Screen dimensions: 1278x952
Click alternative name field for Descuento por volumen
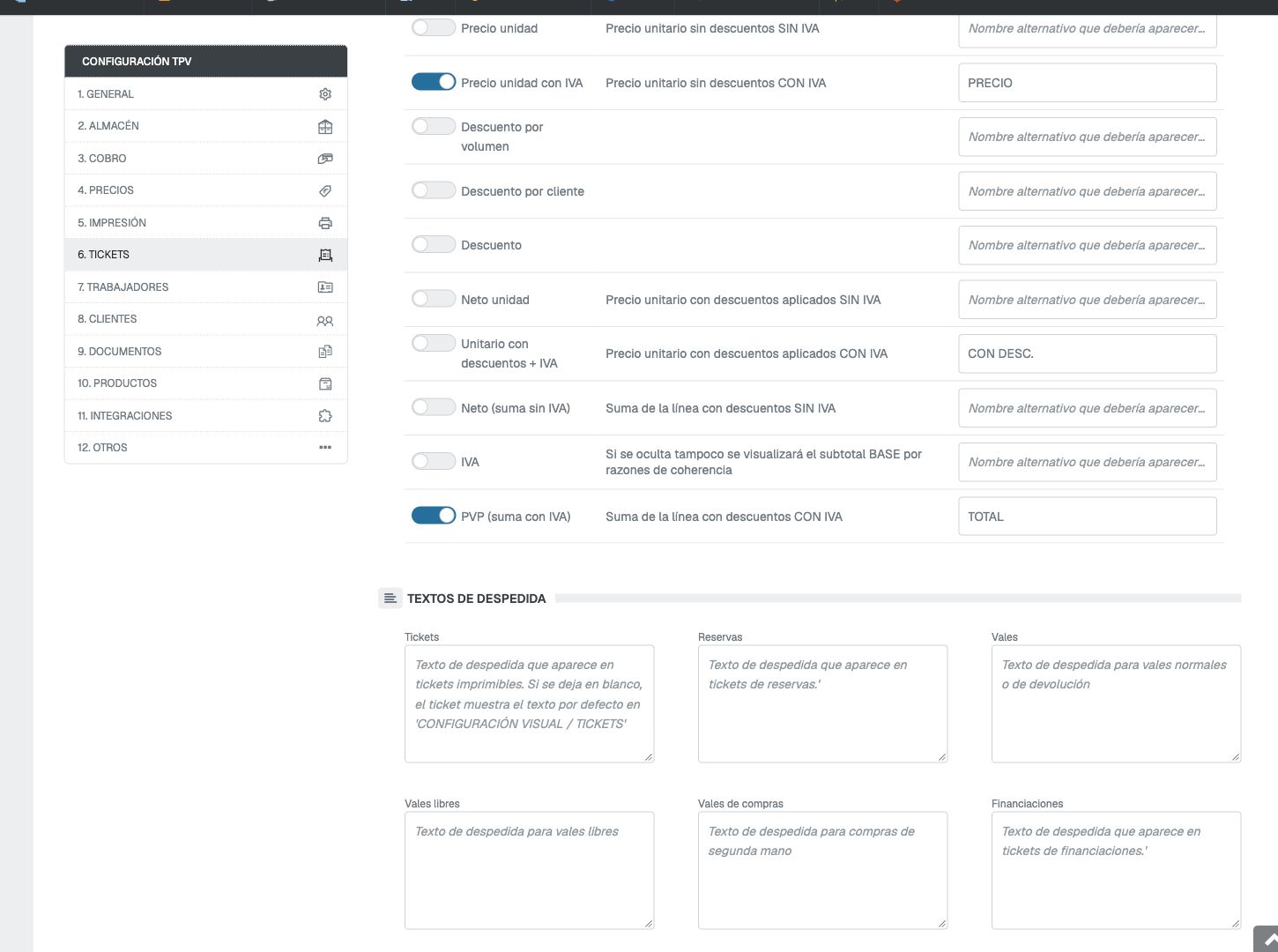click(x=1088, y=137)
